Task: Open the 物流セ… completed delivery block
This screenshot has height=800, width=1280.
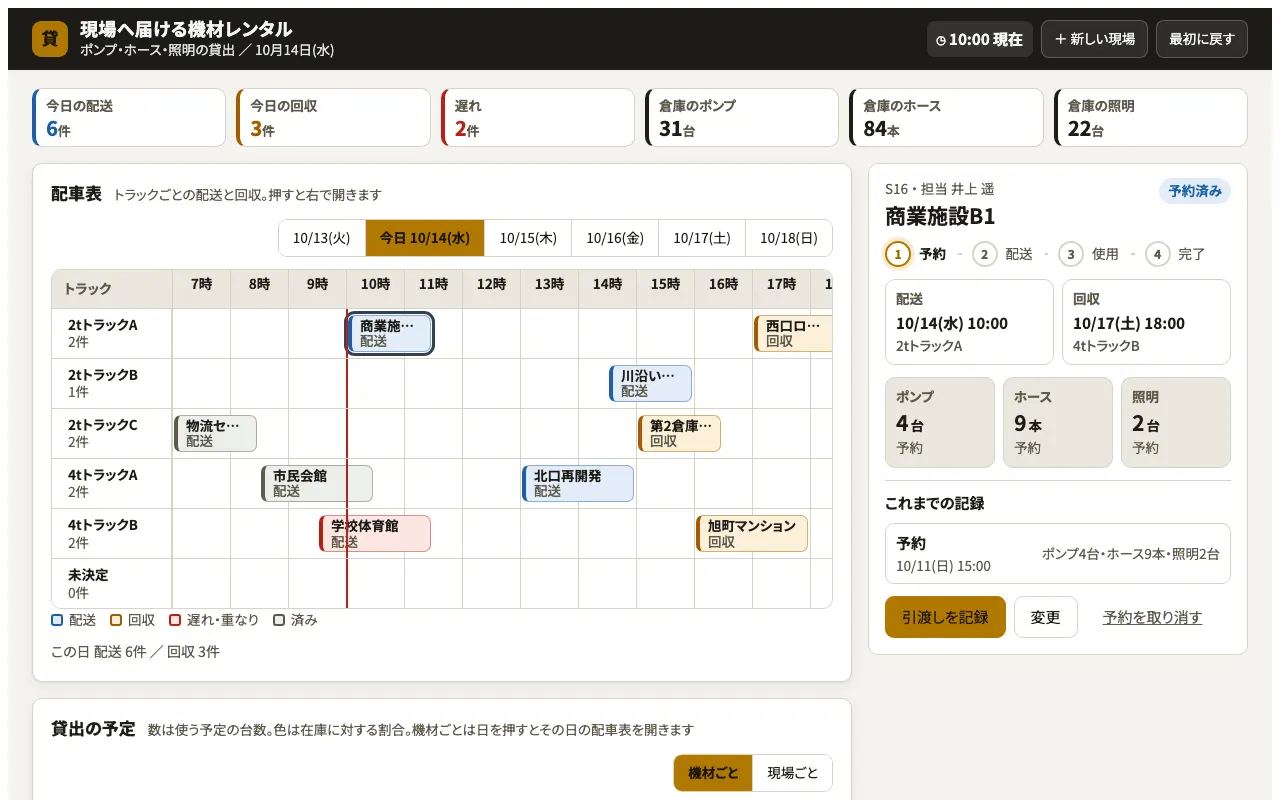Action: [x=215, y=433]
